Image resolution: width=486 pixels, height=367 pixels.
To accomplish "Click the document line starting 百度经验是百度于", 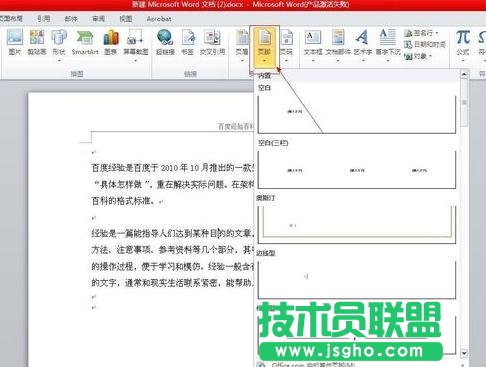I will [x=172, y=167].
